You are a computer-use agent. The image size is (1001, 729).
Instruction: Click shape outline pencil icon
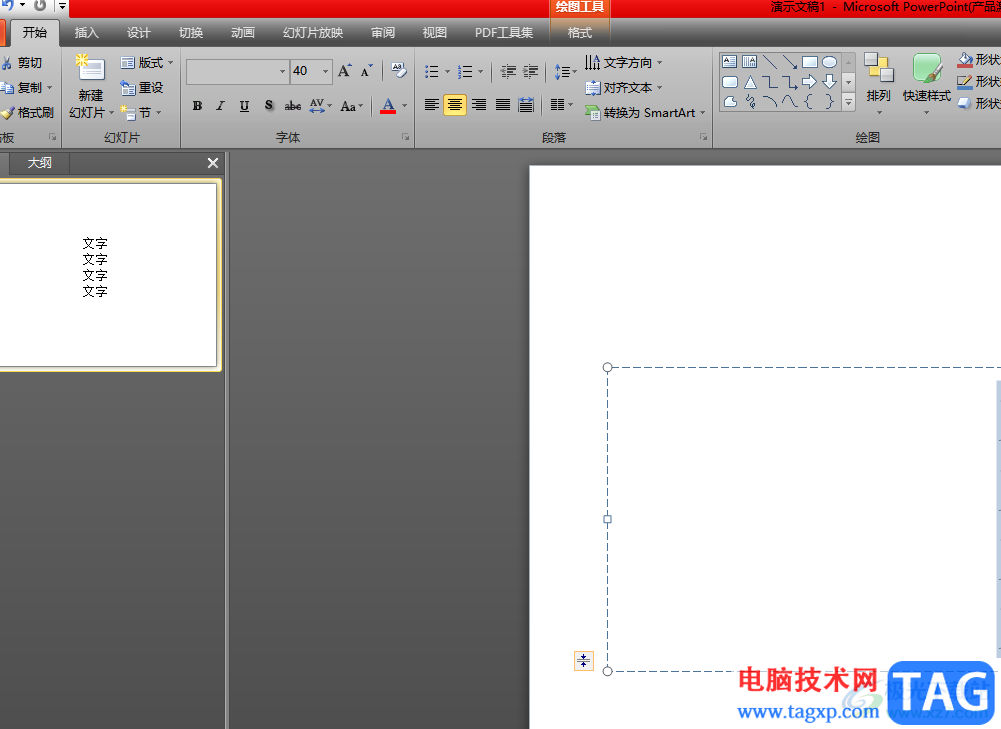[965, 82]
